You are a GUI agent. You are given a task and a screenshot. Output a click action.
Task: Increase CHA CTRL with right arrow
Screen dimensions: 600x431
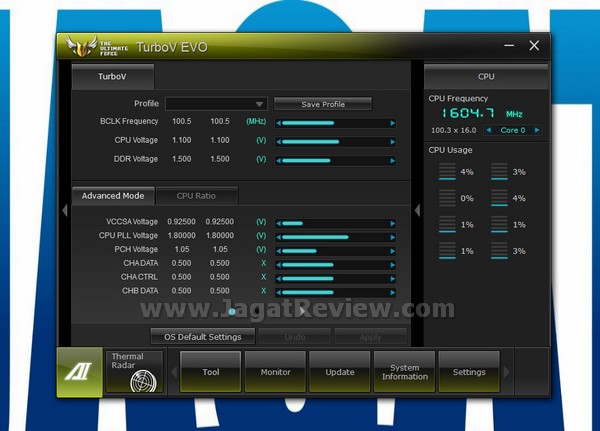[392, 279]
